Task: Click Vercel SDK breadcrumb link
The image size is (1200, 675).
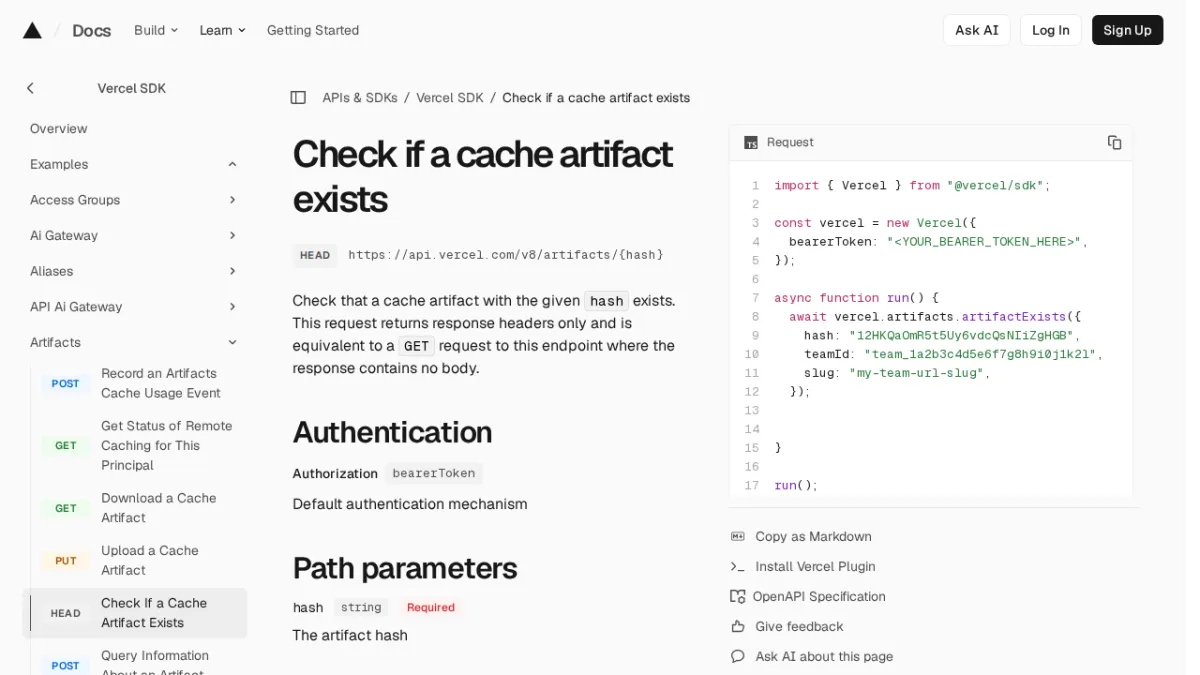Action: coord(450,97)
